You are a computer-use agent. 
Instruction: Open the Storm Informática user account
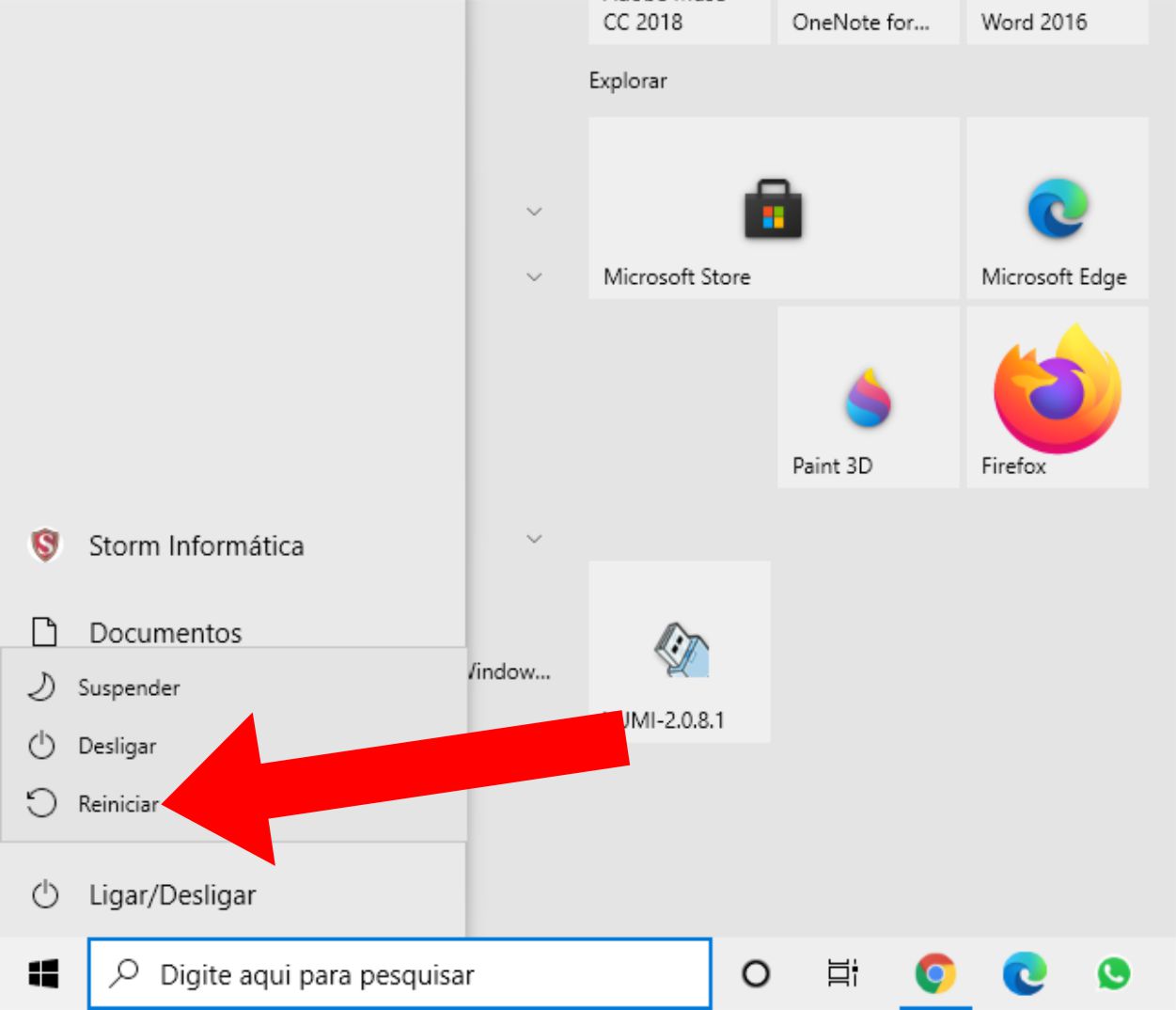[x=232, y=545]
